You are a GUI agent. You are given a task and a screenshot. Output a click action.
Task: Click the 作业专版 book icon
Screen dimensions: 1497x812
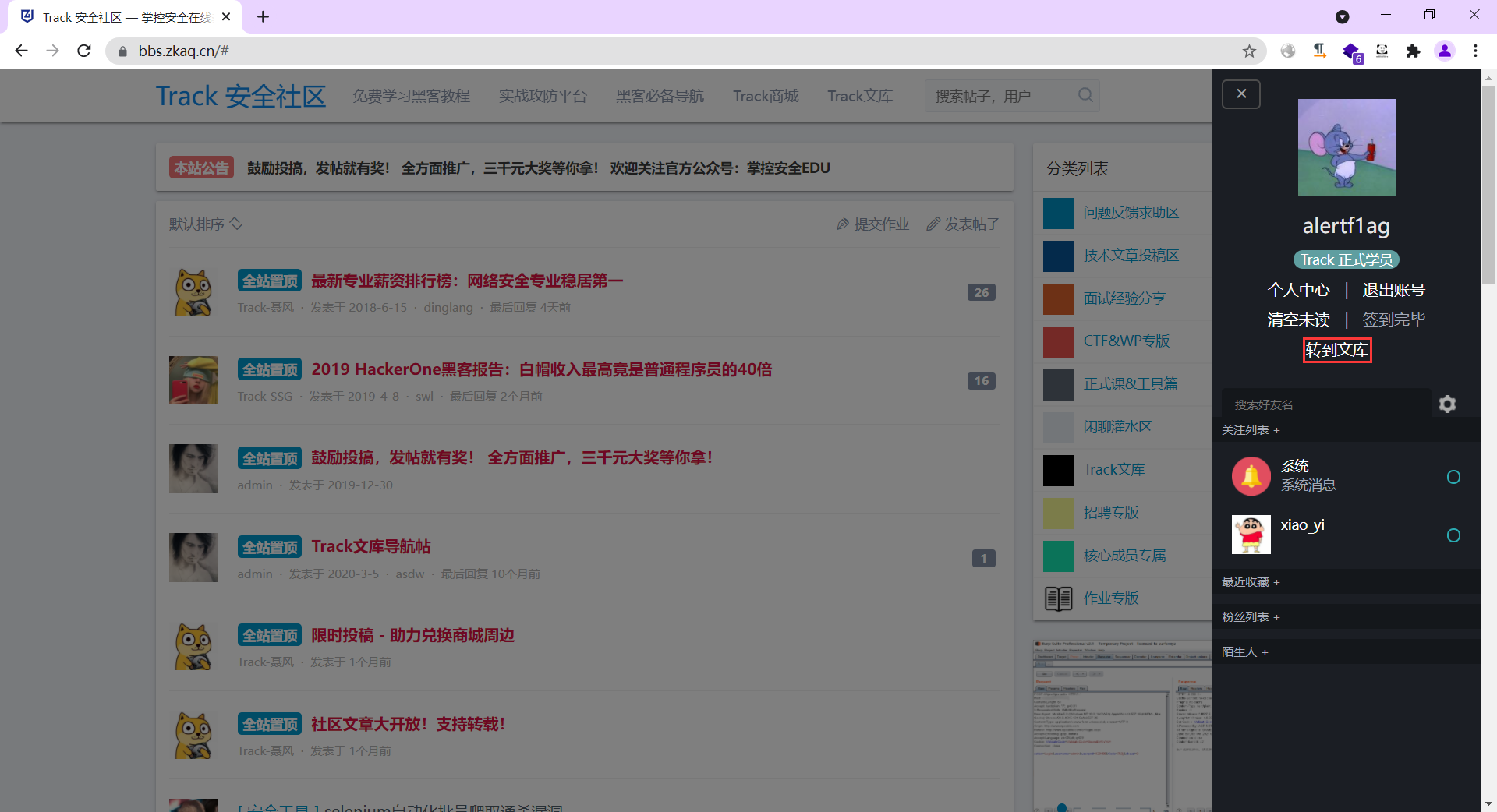click(1058, 598)
